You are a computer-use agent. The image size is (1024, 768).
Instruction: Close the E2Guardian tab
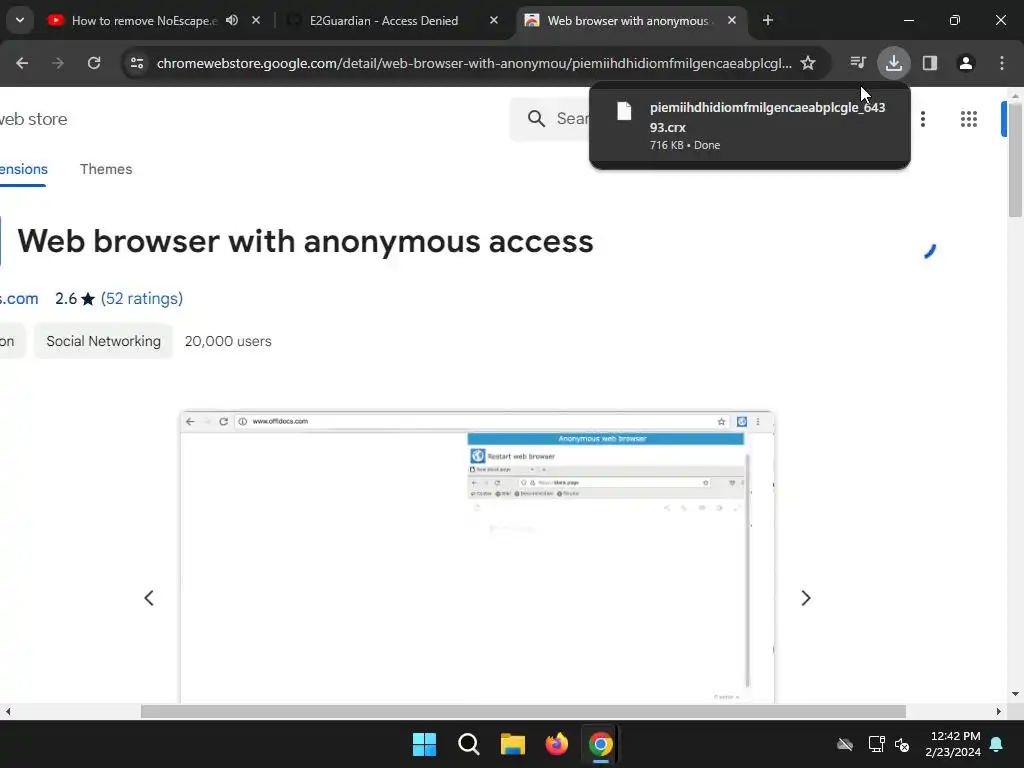494,20
